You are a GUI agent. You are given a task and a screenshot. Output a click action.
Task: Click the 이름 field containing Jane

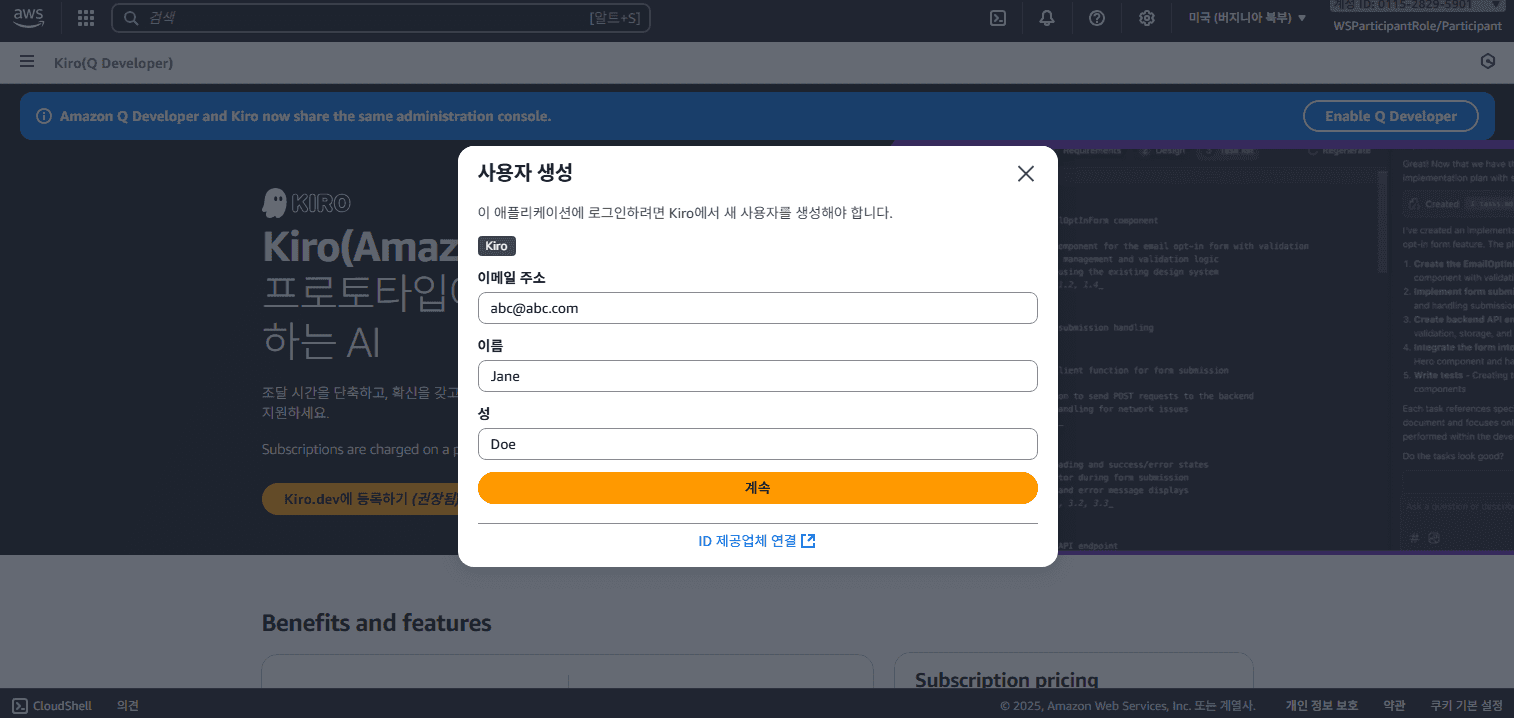[757, 376]
